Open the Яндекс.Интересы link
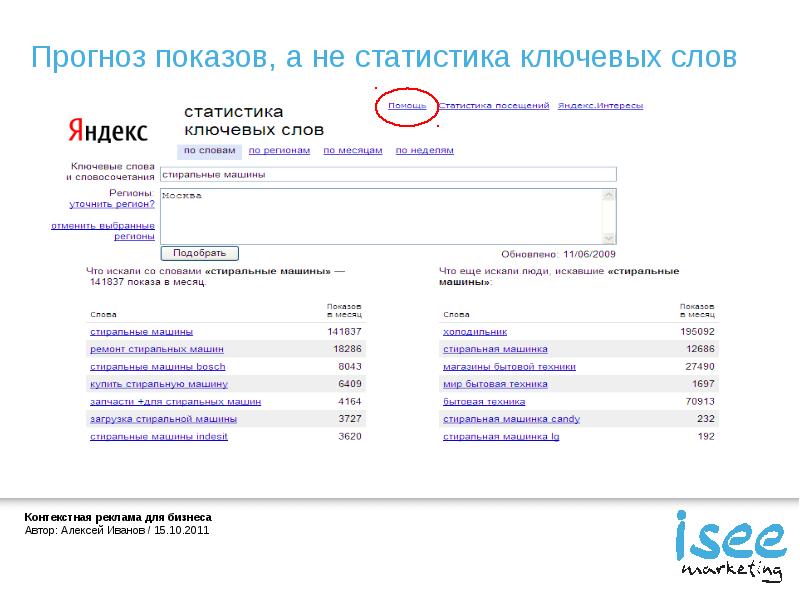The image size is (800, 600). tap(600, 105)
